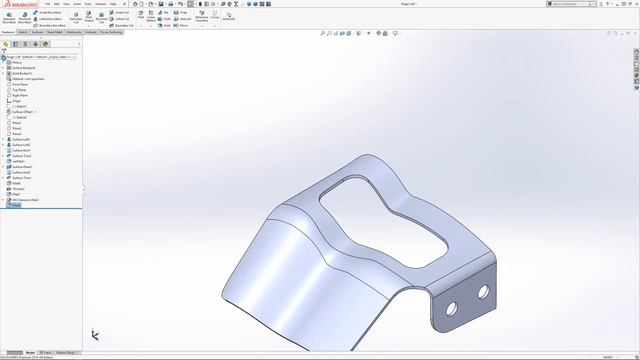
Task: Select the Revolved Boss/Base tool
Action: coord(24,18)
